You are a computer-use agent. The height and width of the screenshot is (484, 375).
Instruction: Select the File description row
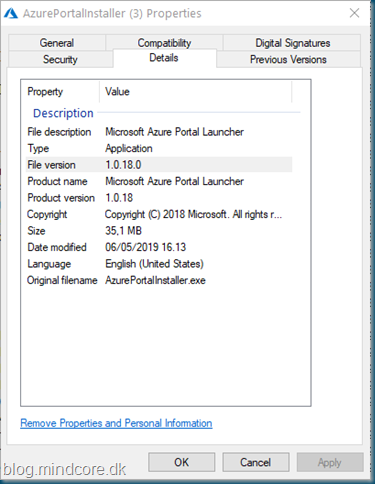click(159, 132)
